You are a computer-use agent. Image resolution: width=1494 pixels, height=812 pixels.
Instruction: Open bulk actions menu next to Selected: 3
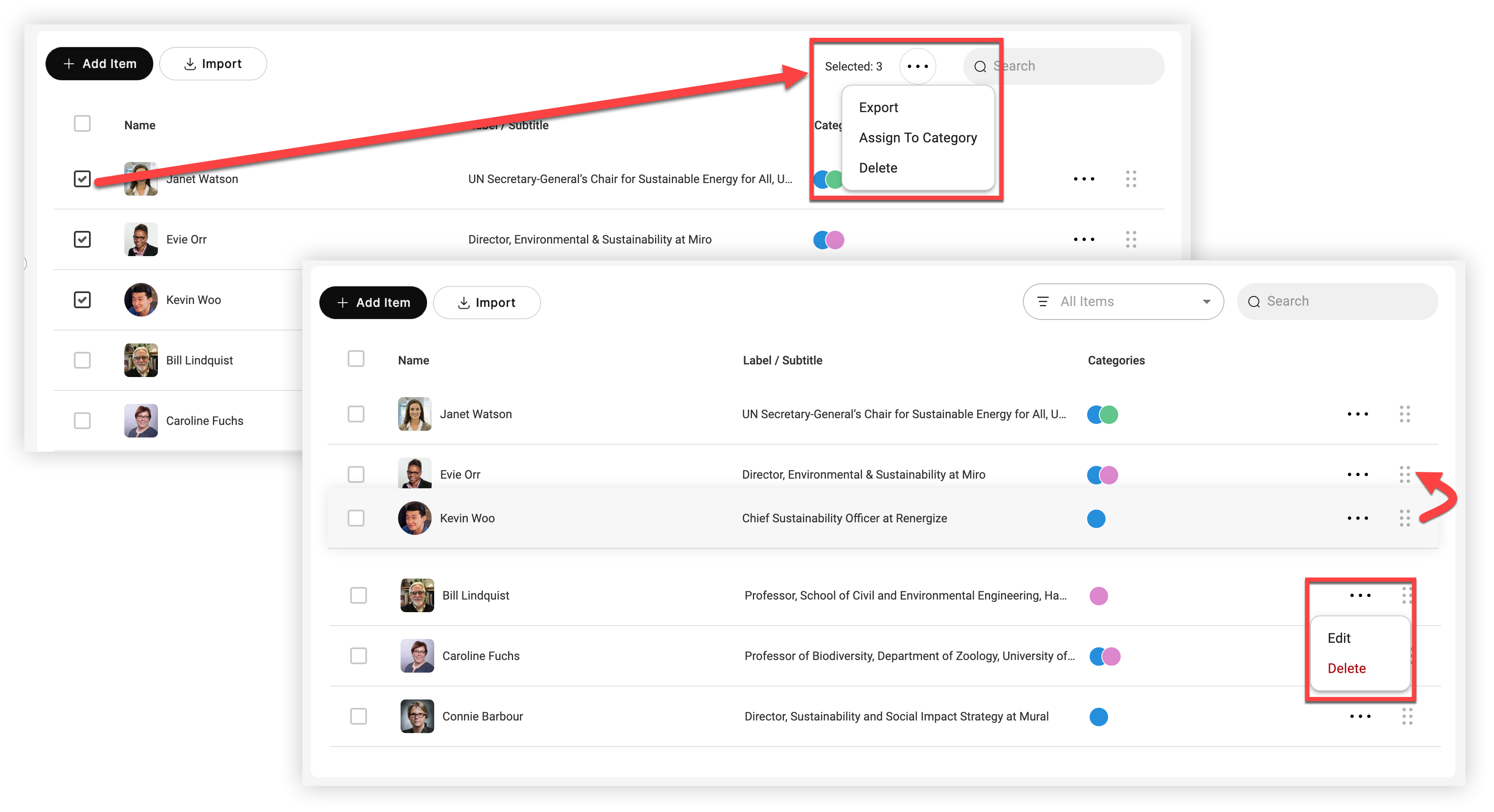[917, 66]
